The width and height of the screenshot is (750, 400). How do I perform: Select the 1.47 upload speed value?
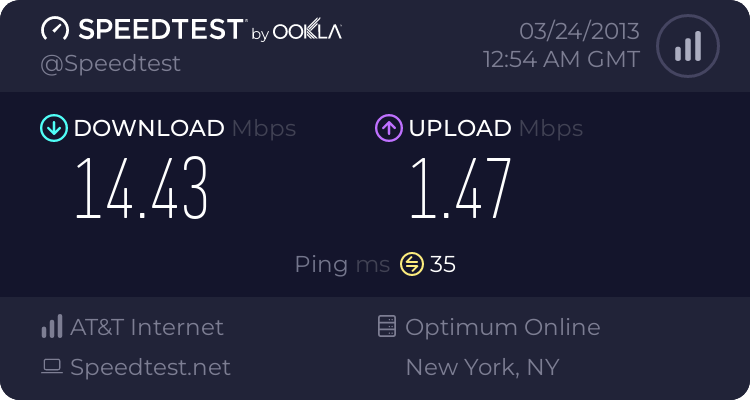pos(461,188)
